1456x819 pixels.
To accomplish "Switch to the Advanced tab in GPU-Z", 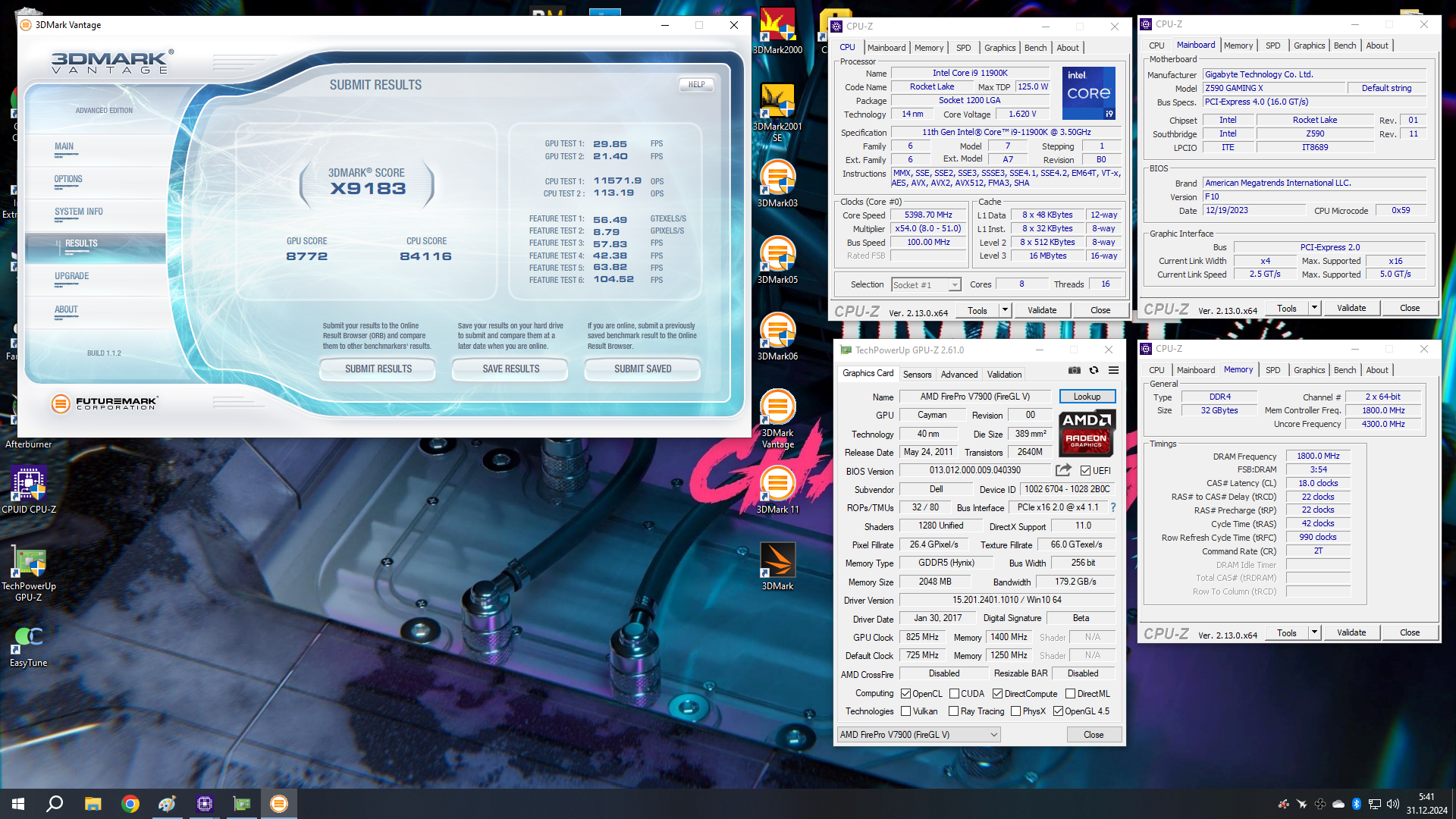I will [959, 374].
